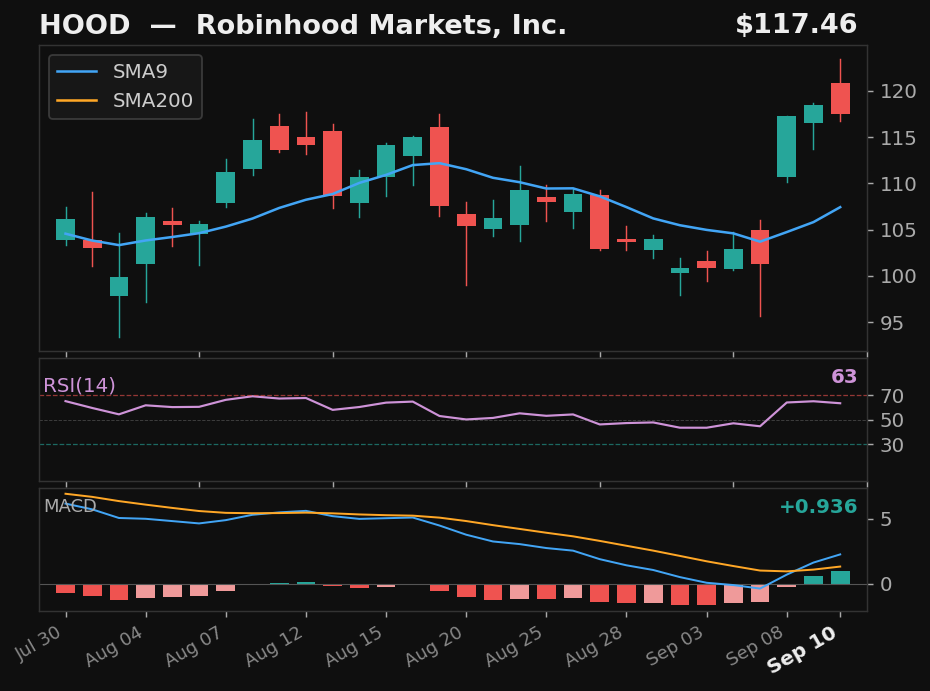This screenshot has height=691, width=930.
Task: Click the 100 price axis label
Action: coord(898,276)
